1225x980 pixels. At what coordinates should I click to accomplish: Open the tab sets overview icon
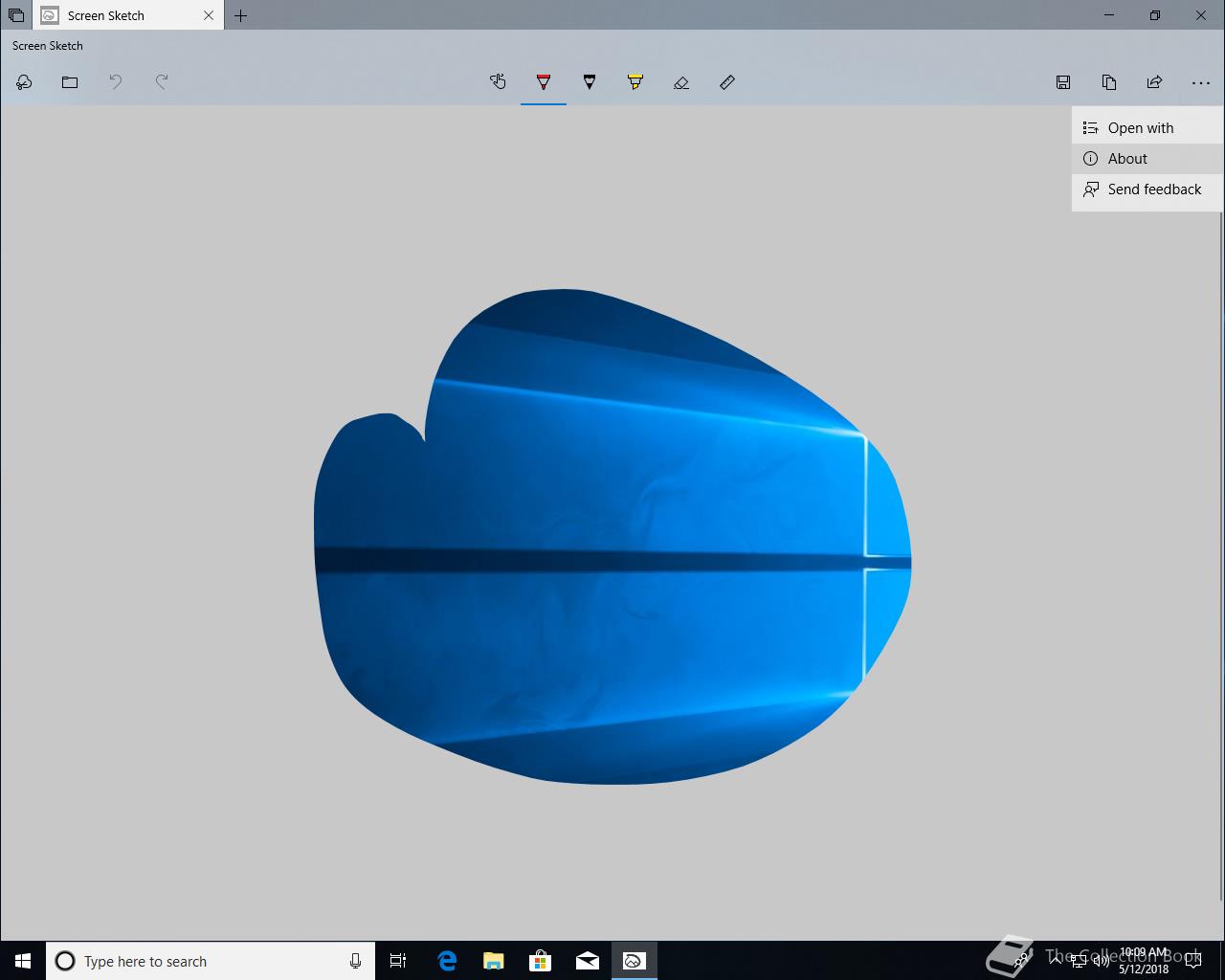click(x=16, y=15)
